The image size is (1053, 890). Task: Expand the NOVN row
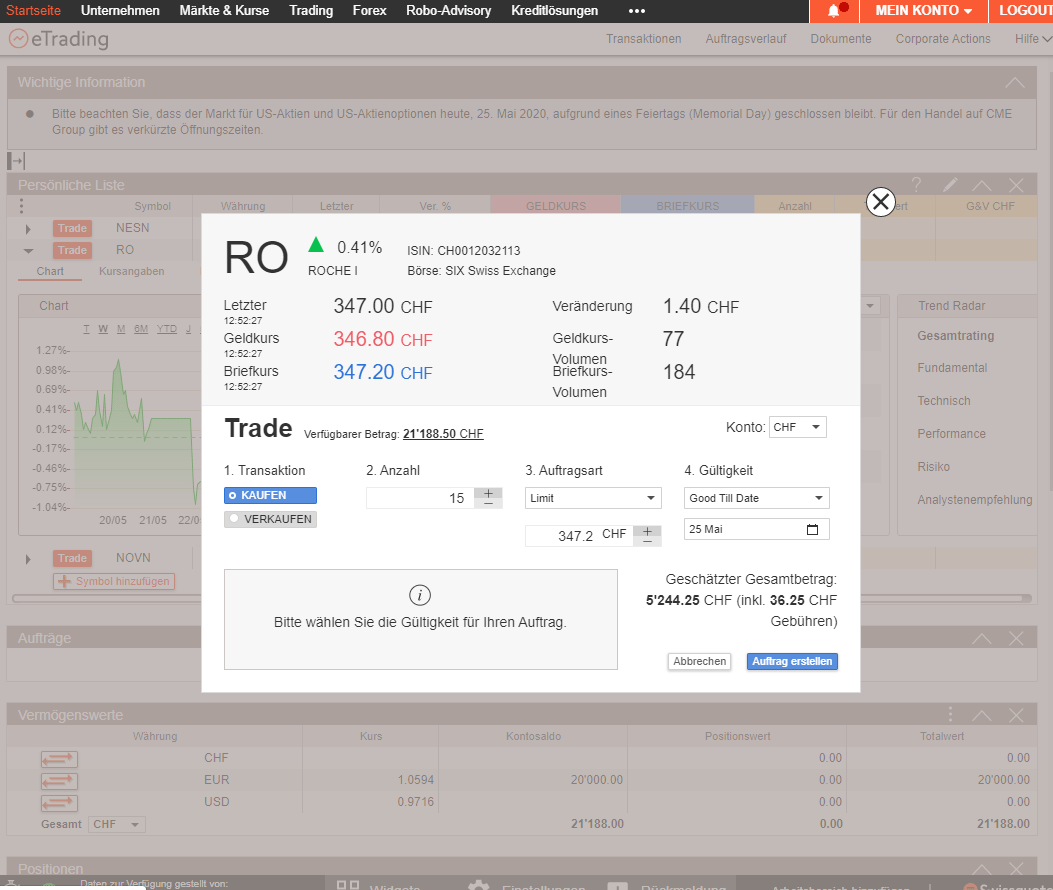coord(28,559)
